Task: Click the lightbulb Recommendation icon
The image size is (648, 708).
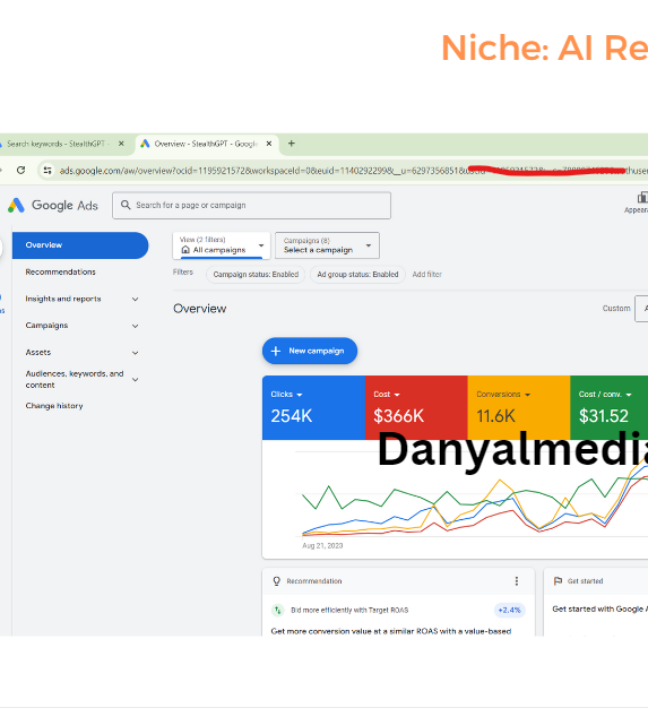Action: 277,581
